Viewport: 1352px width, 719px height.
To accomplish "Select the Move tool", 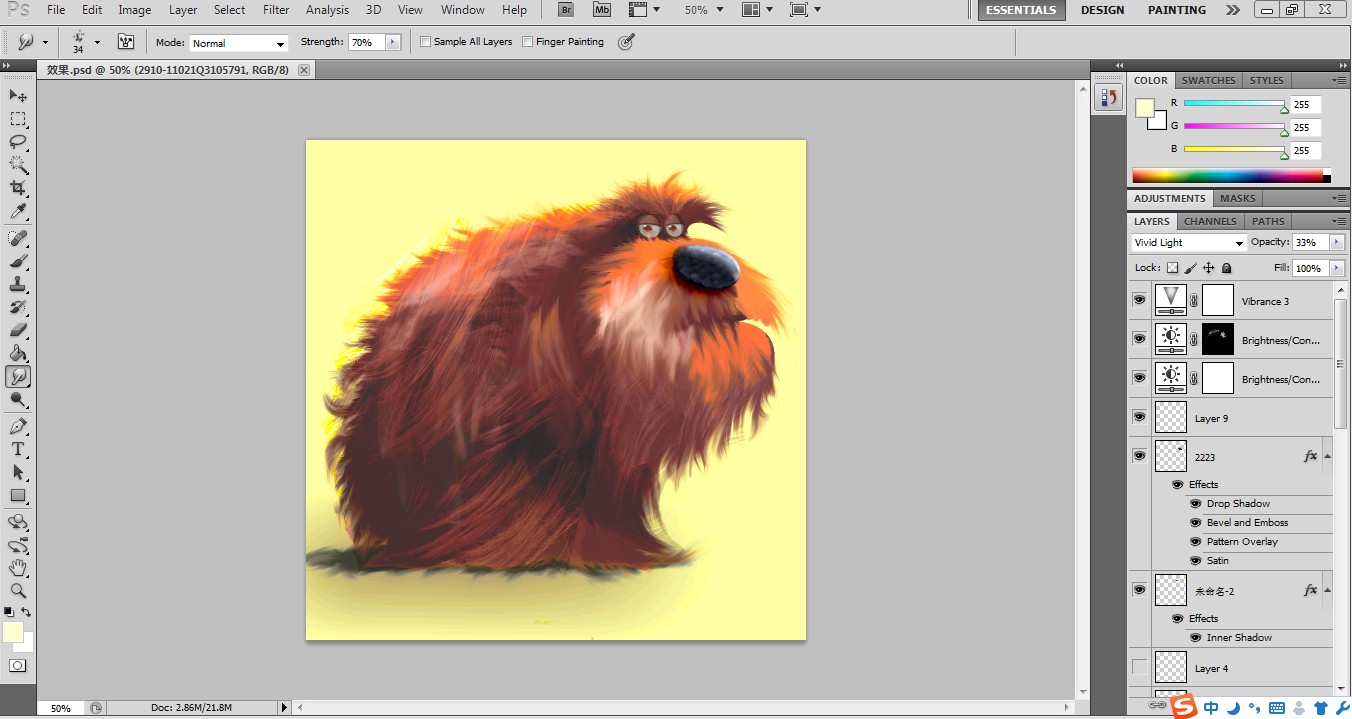I will [x=18, y=95].
